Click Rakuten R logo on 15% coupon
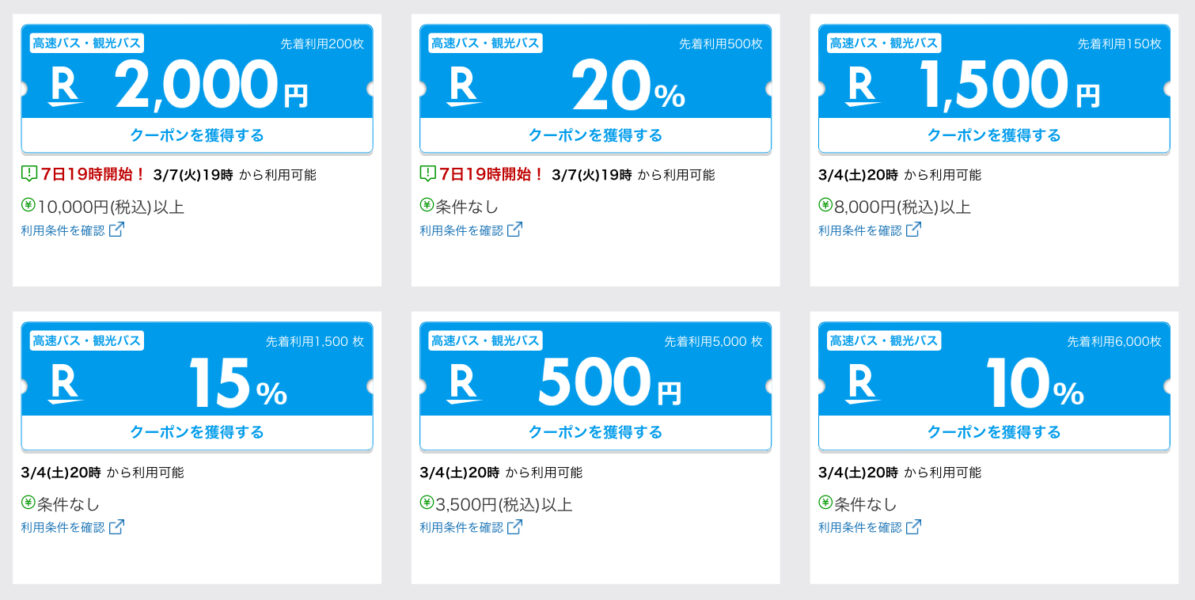This screenshot has width=1195, height=600. point(65,385)
